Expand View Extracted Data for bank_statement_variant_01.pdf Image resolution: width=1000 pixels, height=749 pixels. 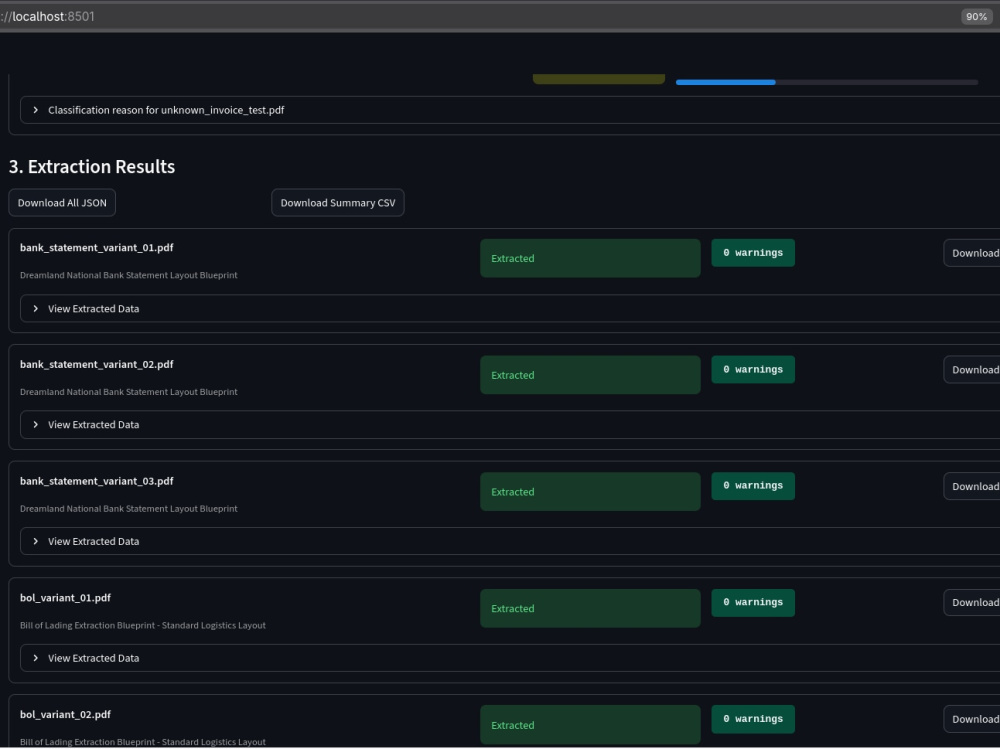[x=510, y=309]
